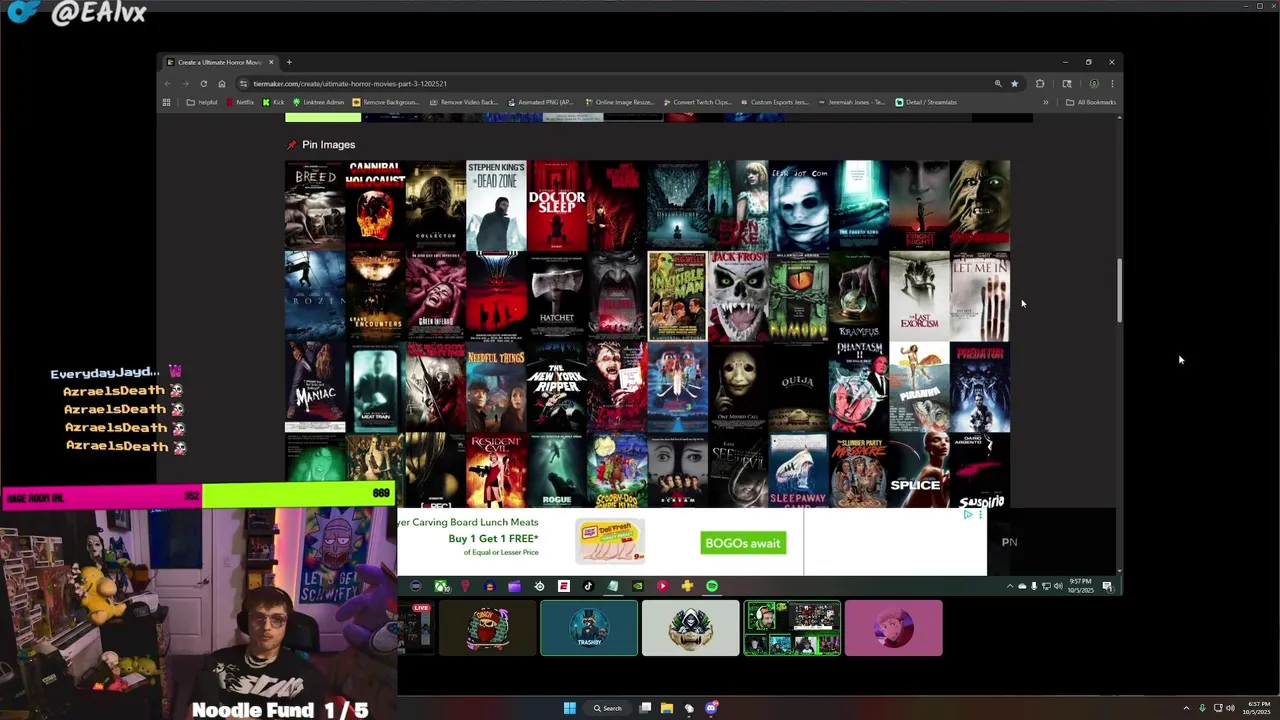Open the apps grid on bookmarks bar
This screenshot has height=720, width=1280.
(x=167, y=102)
